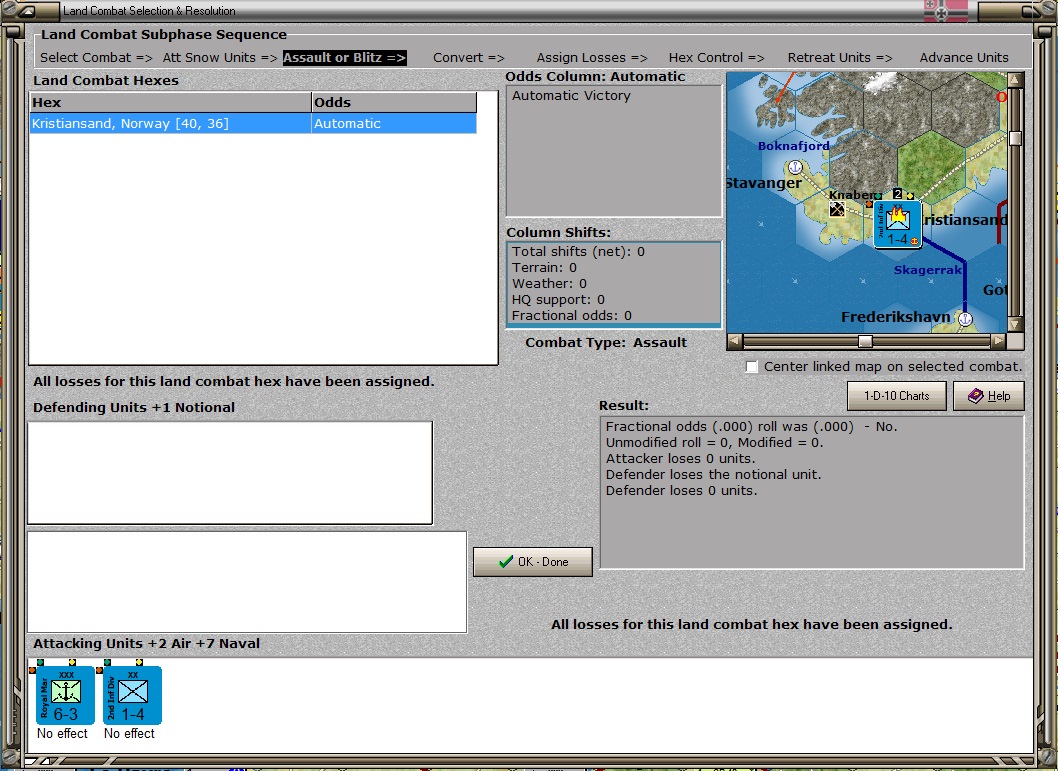This screenshot has width=1058, height=771.
Task: Click the 2nd Inf Div counter on map
Action: (x=897, y=225)
